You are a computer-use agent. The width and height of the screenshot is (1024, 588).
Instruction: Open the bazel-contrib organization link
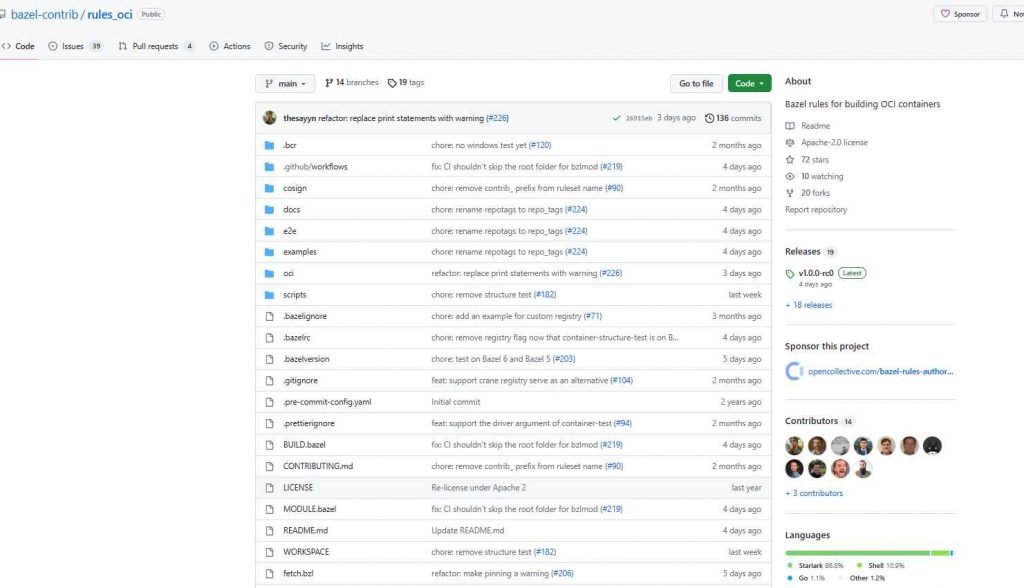coord(44,14)
